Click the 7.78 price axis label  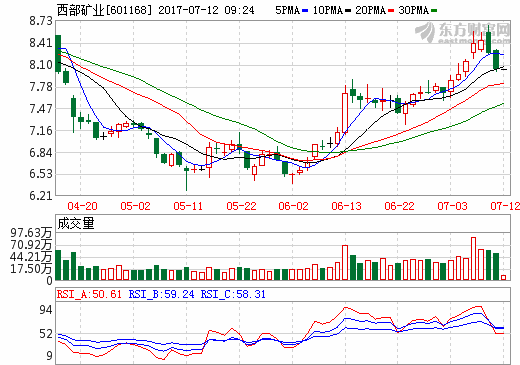(x=41, y=87)
